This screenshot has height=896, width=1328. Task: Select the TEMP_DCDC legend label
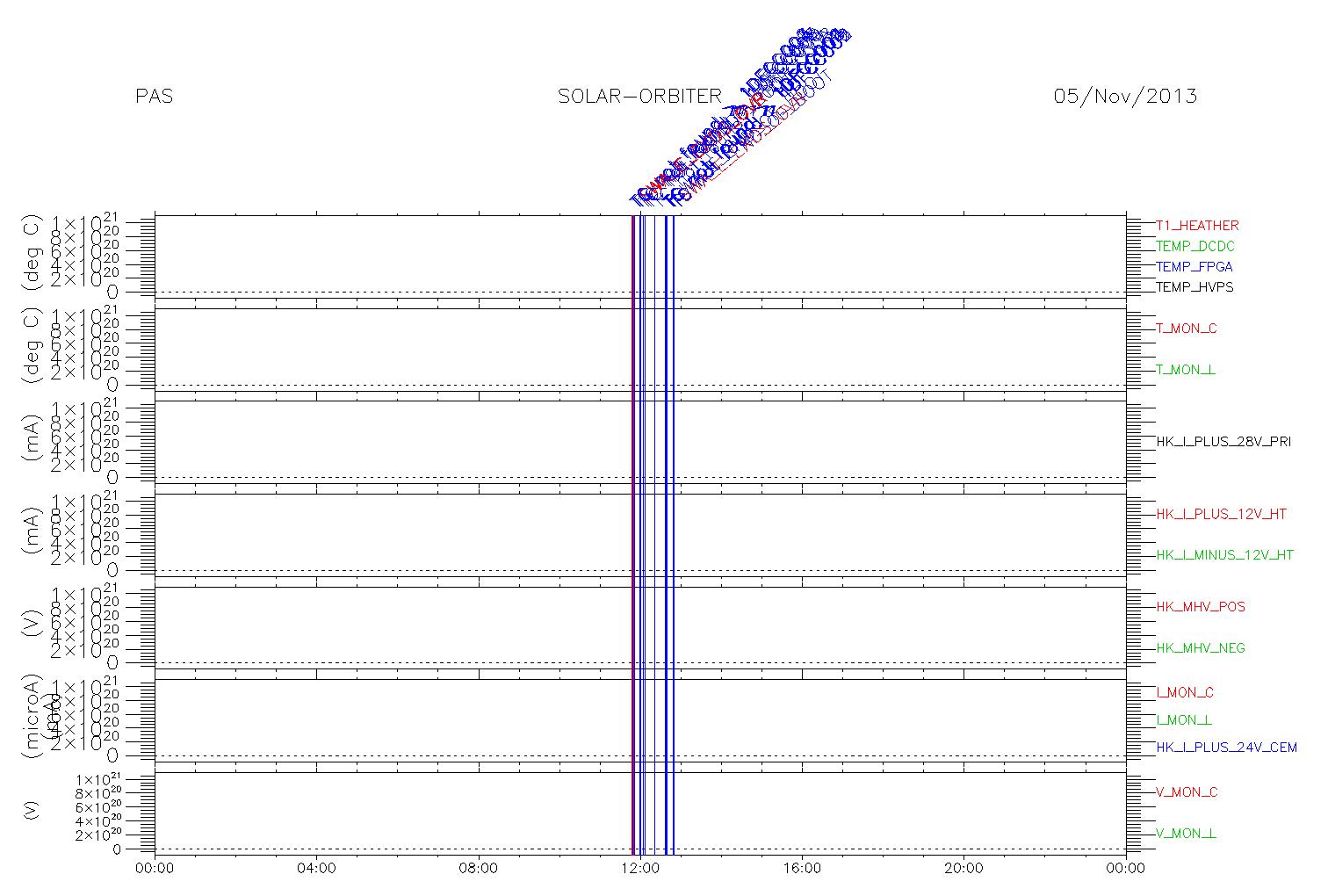click(1194, 246)
